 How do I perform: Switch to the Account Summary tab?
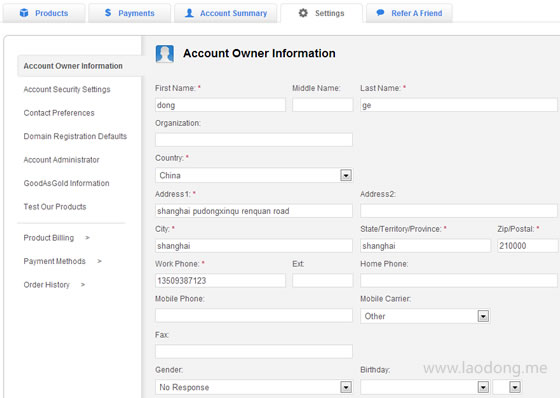[x=226, y=13]
